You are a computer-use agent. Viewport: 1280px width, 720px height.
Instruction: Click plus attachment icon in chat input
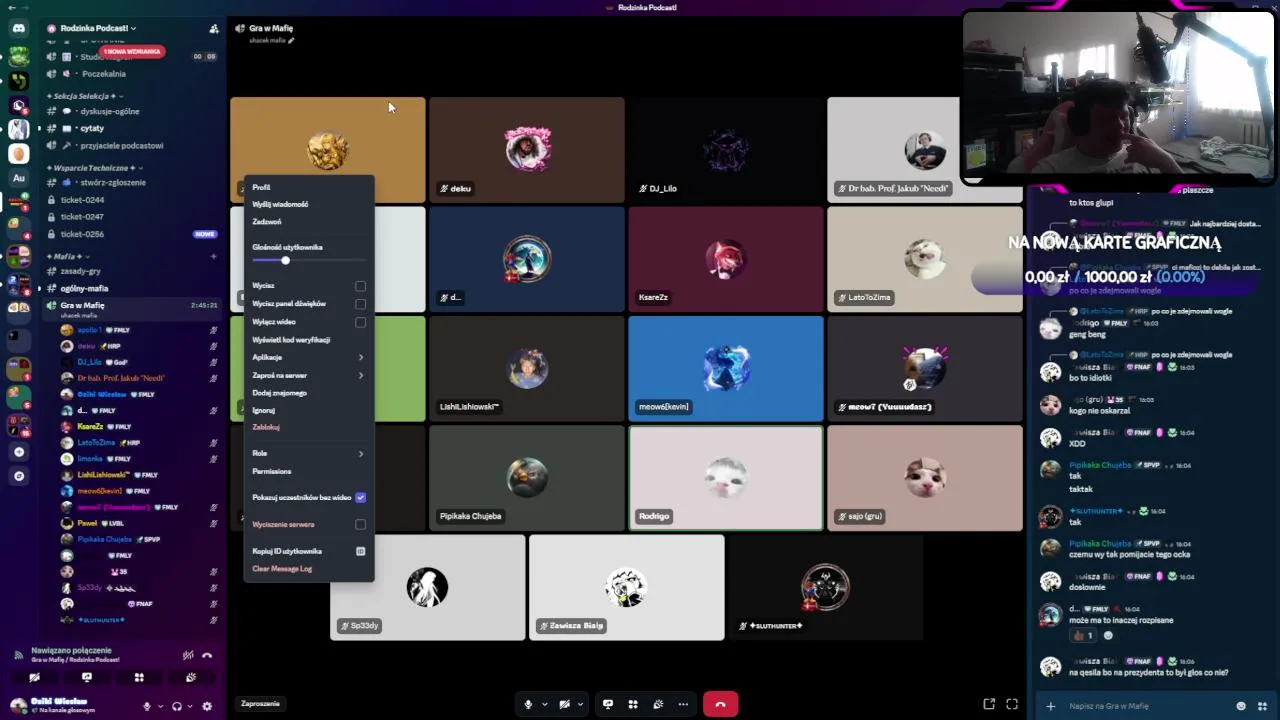(1050, 706)
